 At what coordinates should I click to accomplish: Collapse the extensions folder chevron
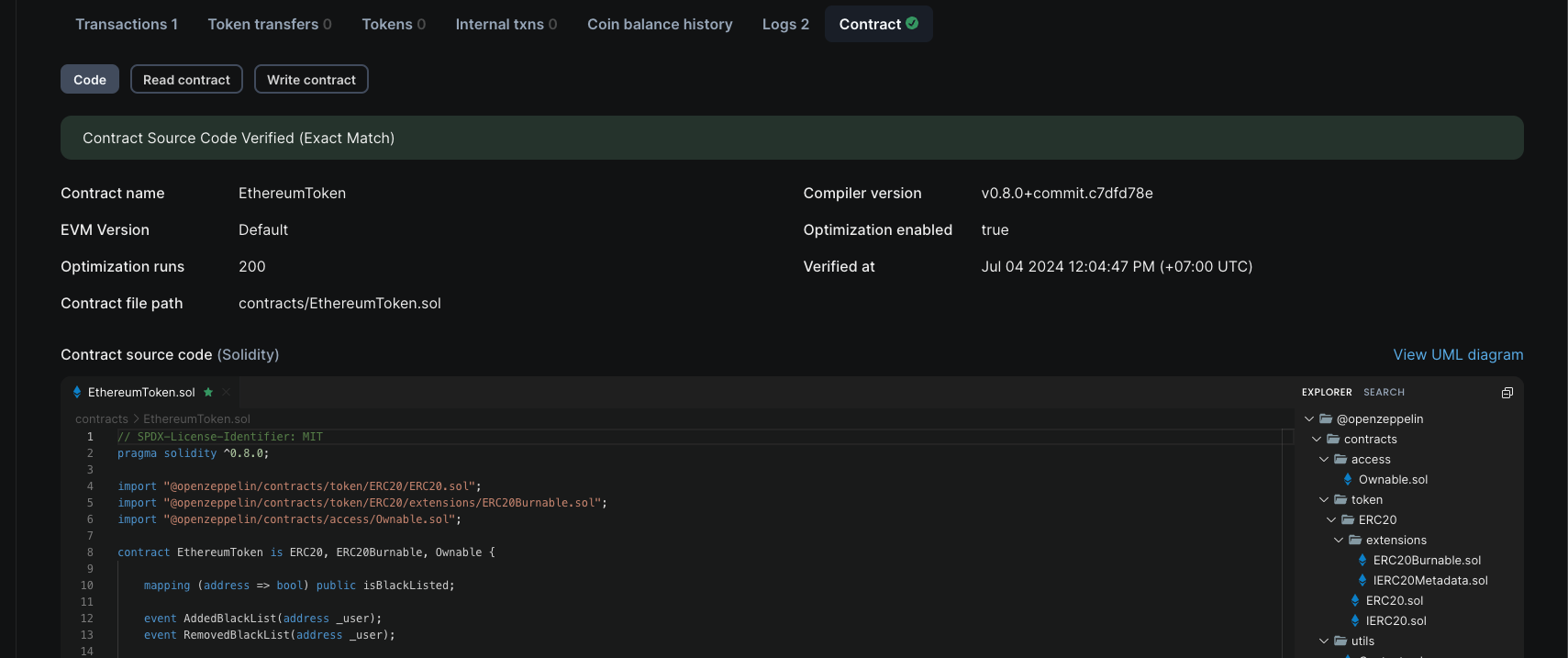point(1339,540)
